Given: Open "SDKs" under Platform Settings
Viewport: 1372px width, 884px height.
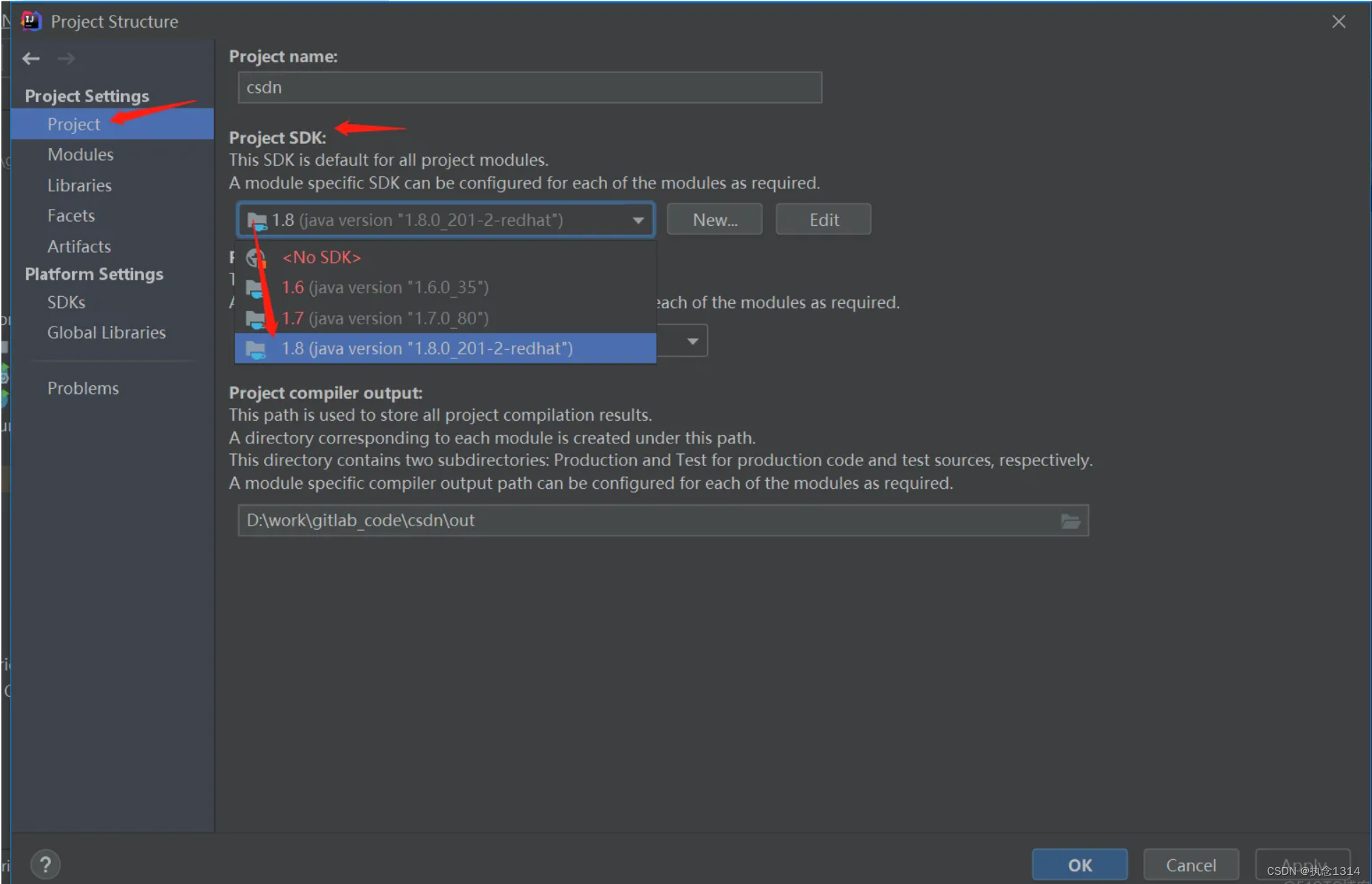Looking at the screenshot, I should point(66,302).
